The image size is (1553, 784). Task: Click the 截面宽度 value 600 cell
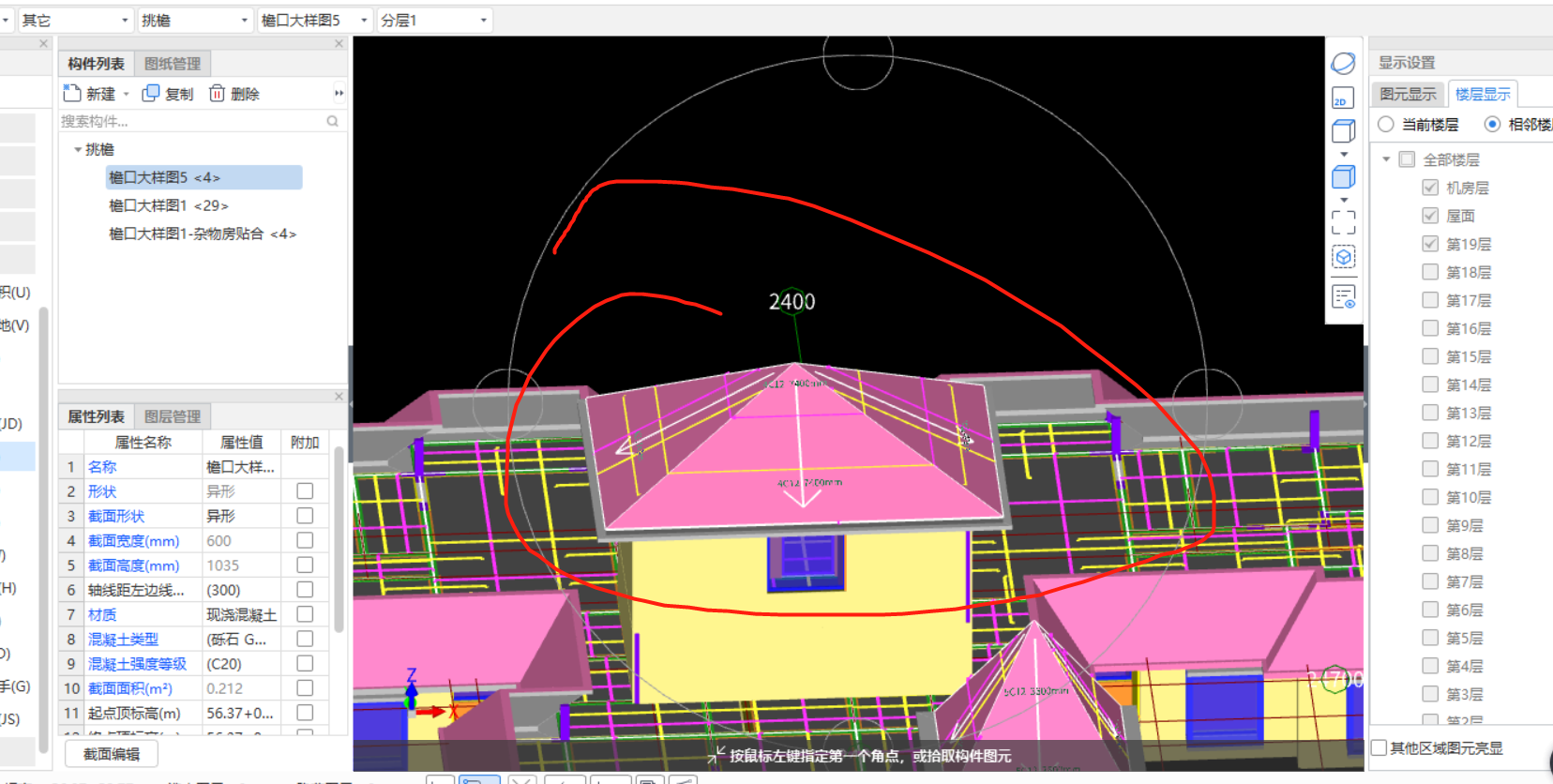point(242,540)
